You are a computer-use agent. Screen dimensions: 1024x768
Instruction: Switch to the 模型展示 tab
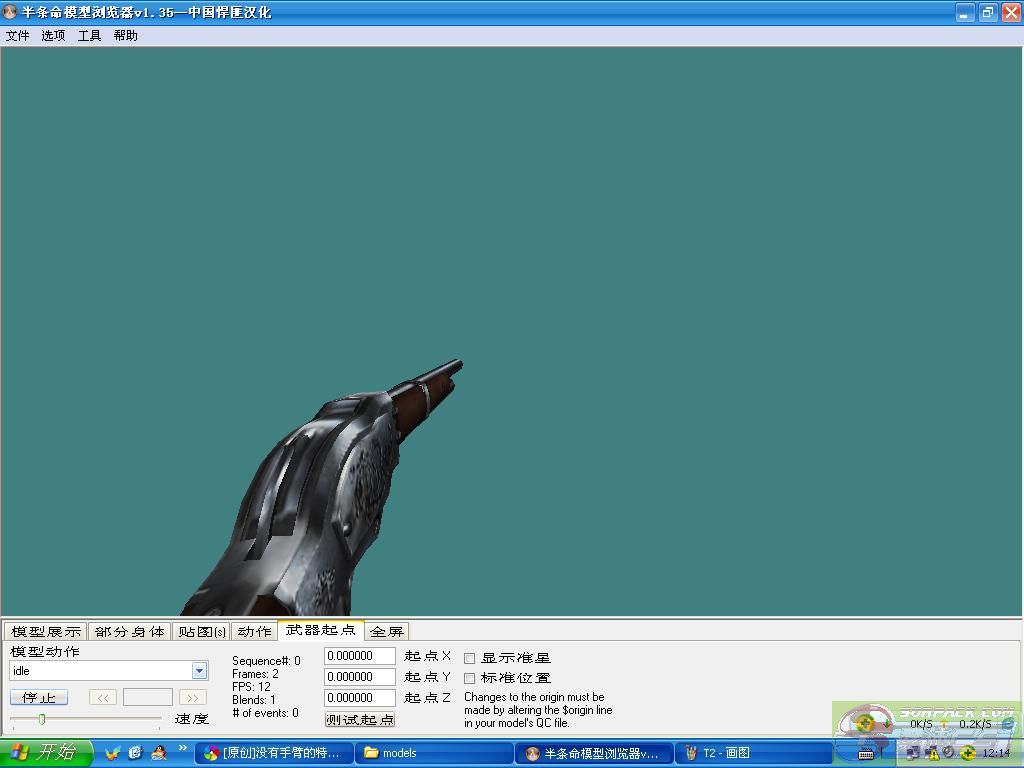tap(45, 631)
